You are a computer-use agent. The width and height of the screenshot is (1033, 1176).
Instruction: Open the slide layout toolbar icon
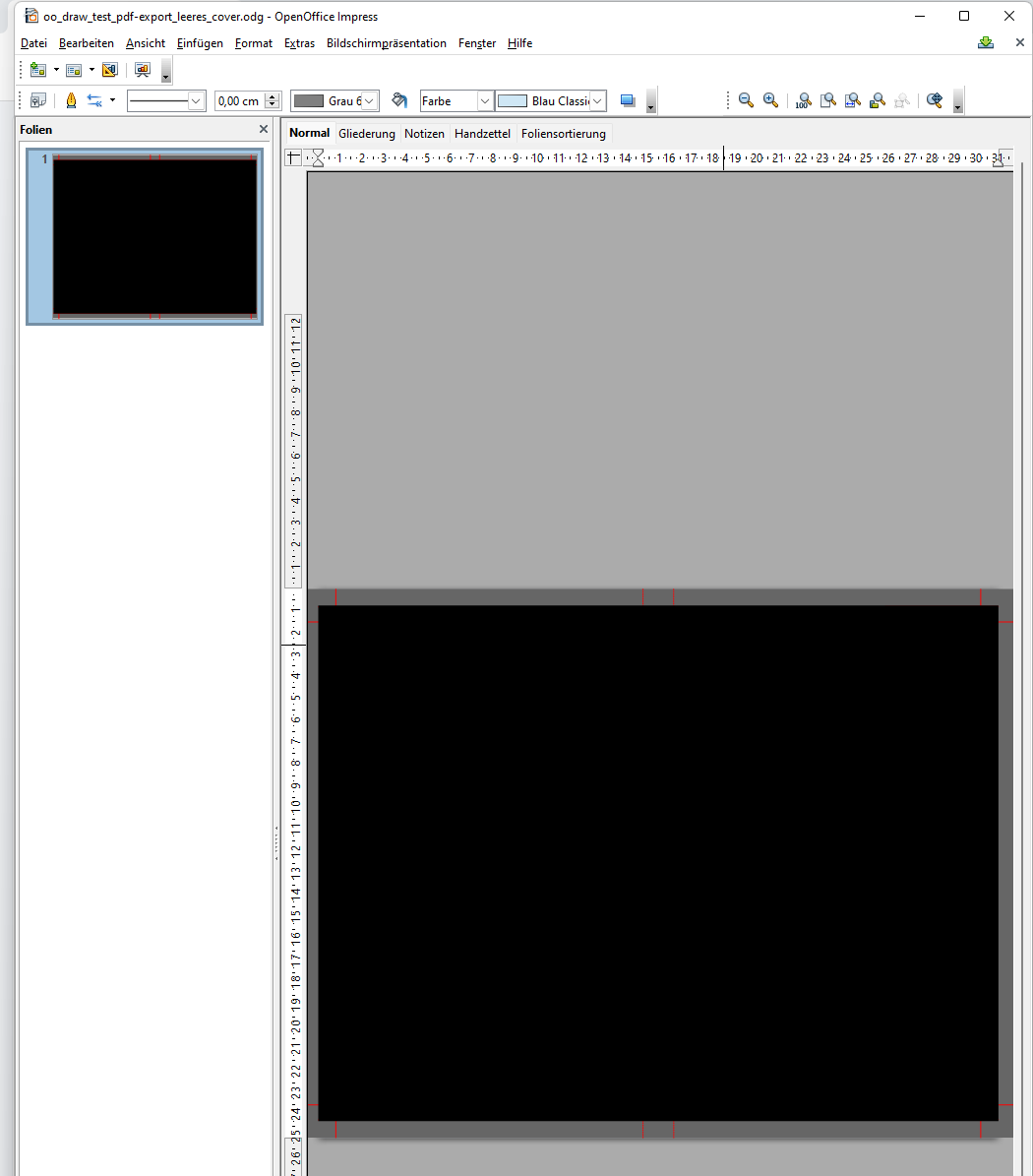[x=76, y=70]
